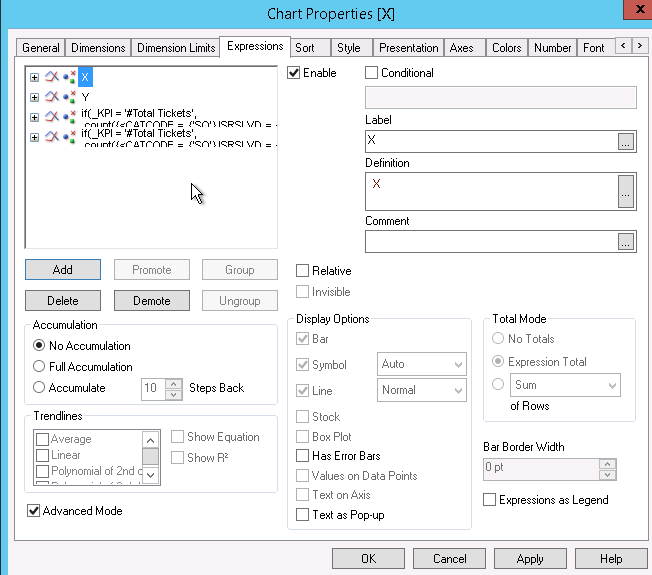Click the Label input field

pos(491,141)
